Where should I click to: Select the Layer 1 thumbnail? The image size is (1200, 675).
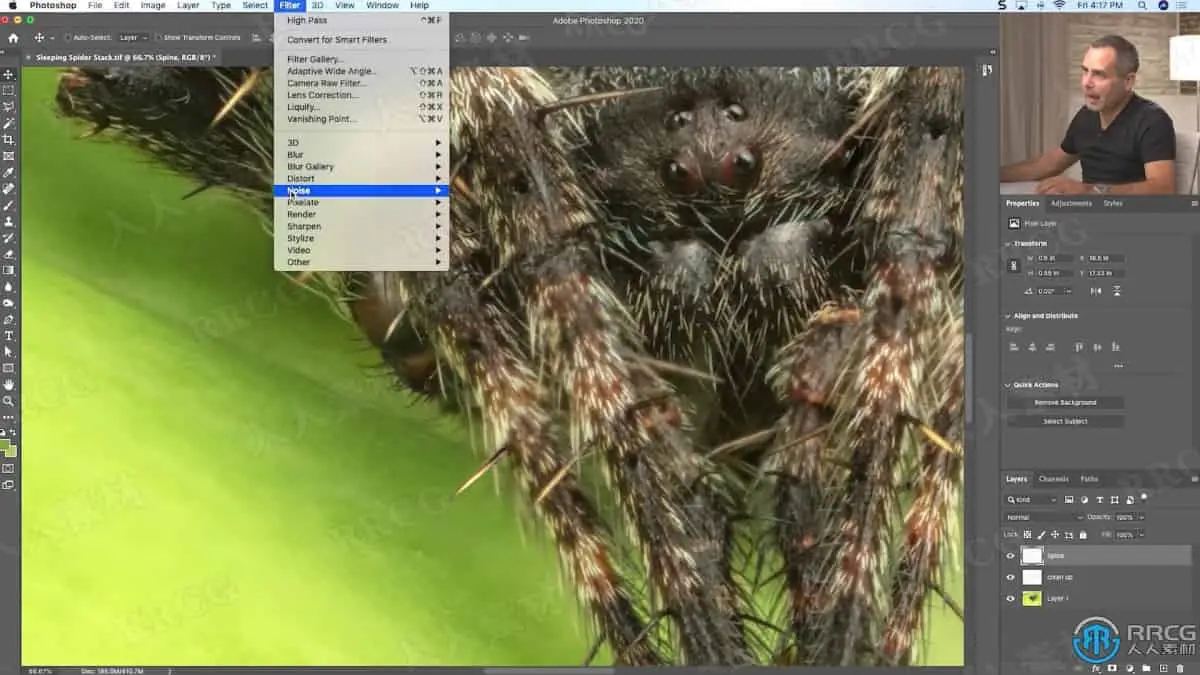1032,599
